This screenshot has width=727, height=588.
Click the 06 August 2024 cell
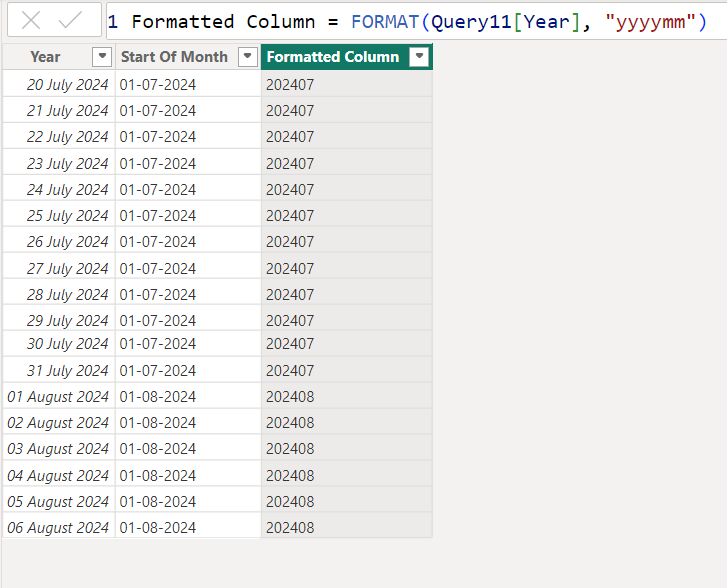tap(58, 528)
